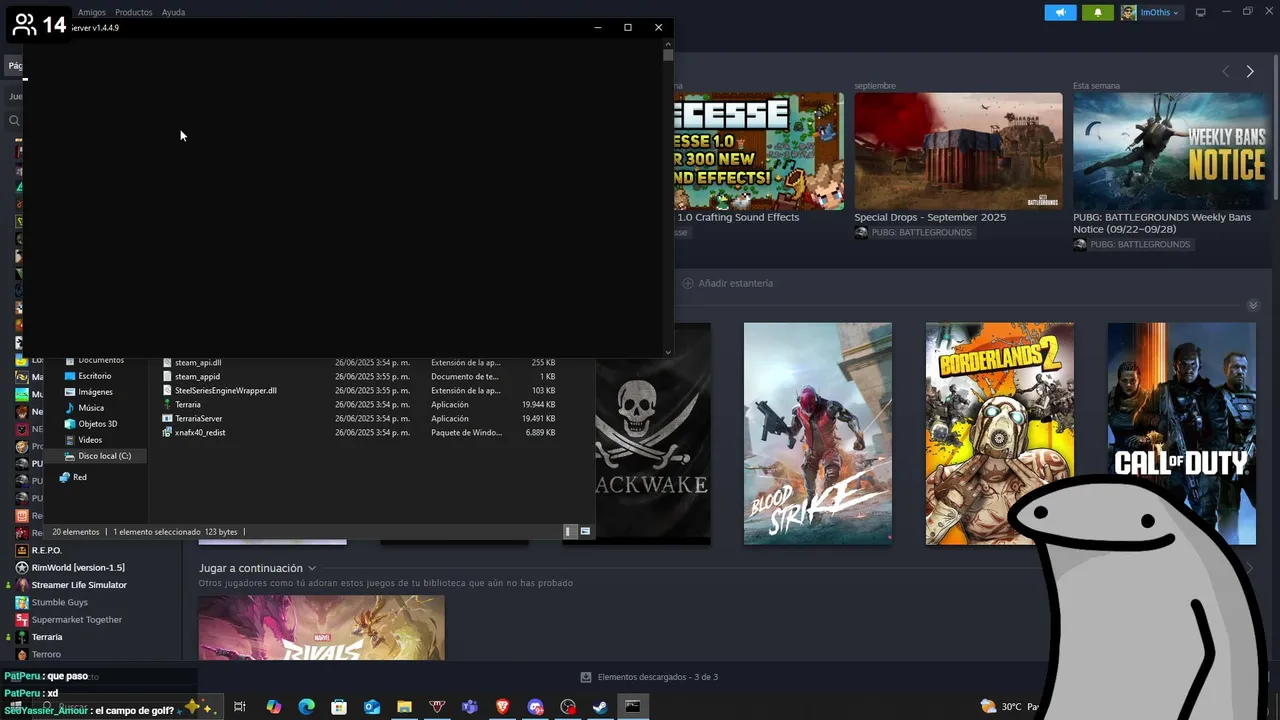The width and height of the screenshot is (1280, 720).
Task: Open the Amigos menu in Steam
Action: [92, 12]
